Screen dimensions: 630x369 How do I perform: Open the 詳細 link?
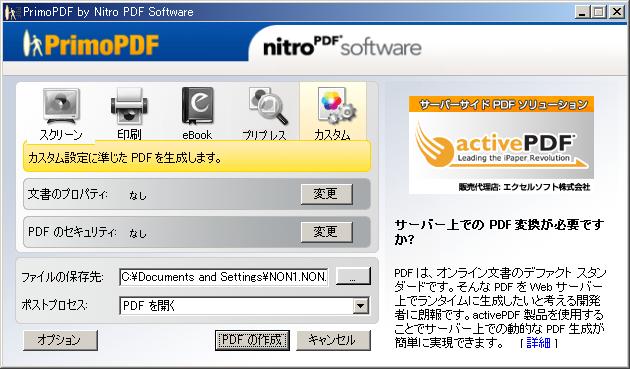(538, 343)
